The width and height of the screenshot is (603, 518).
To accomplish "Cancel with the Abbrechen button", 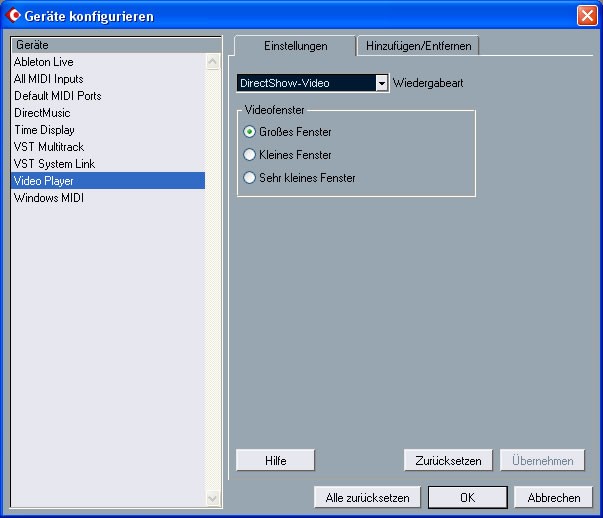I will [x=554, y=498].
